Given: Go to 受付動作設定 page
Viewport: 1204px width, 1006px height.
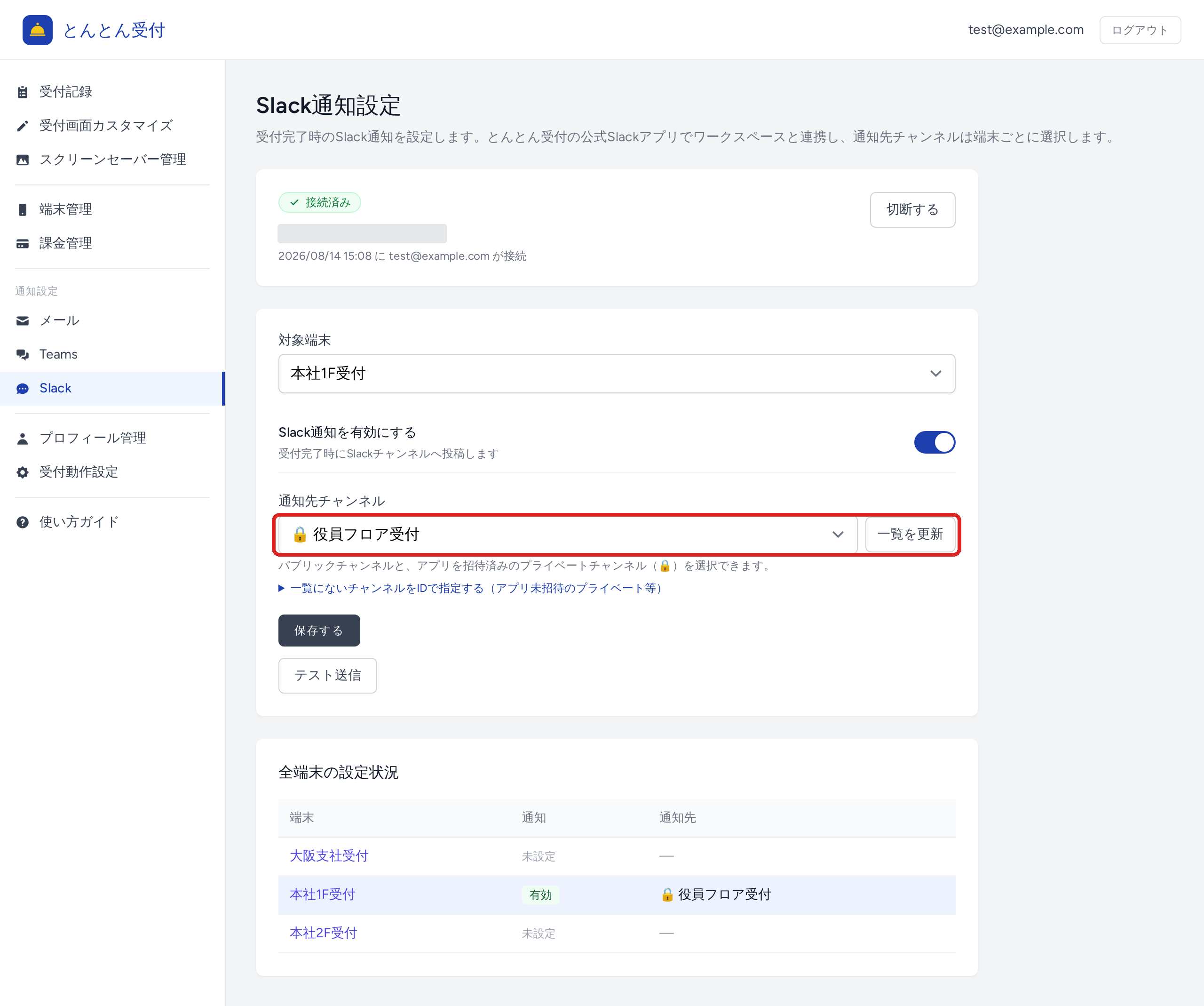Looking at the screenshot, I should coord(112,472).
